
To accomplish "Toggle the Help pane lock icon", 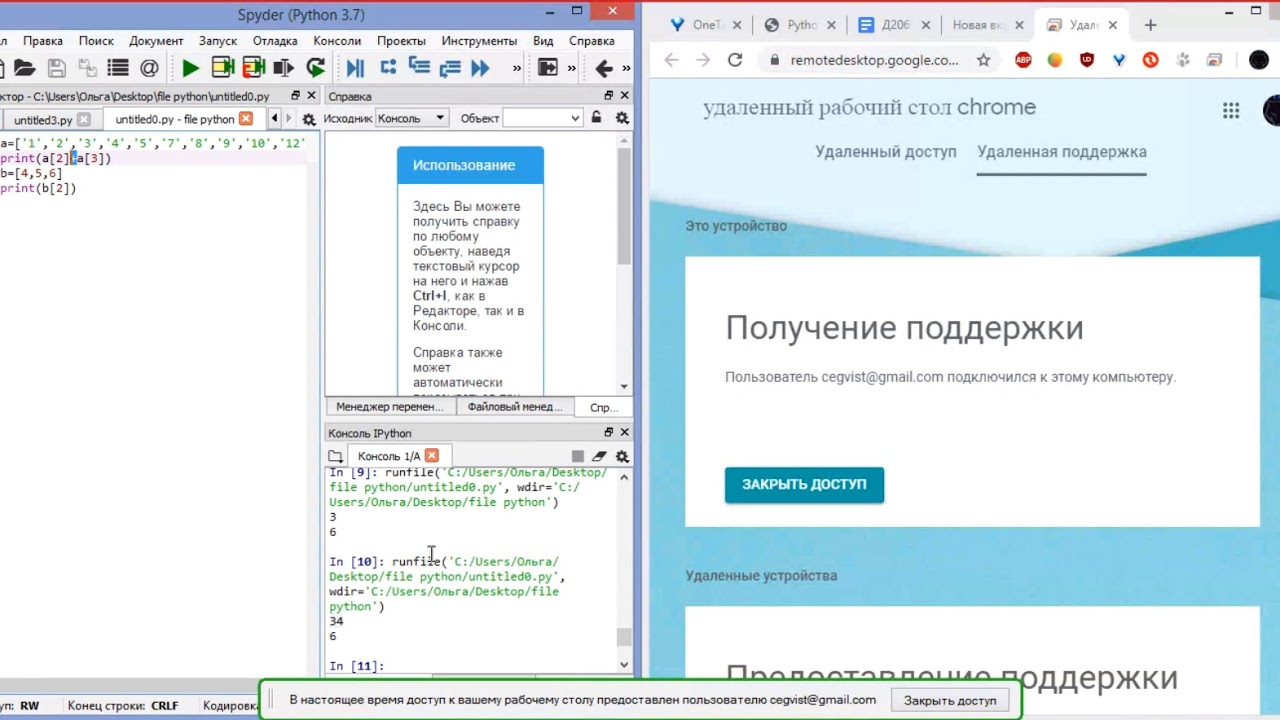I will pos(596,118).
